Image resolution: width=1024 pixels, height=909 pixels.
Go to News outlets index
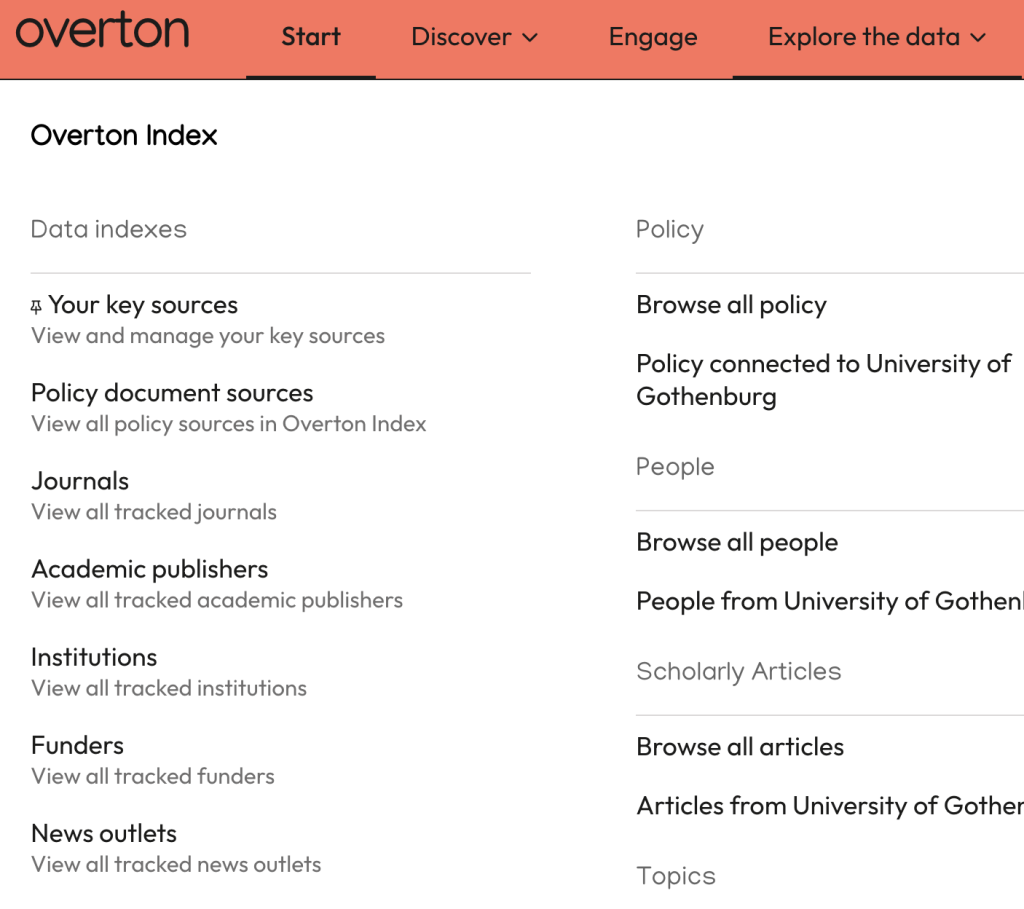(x=104, y=833)
